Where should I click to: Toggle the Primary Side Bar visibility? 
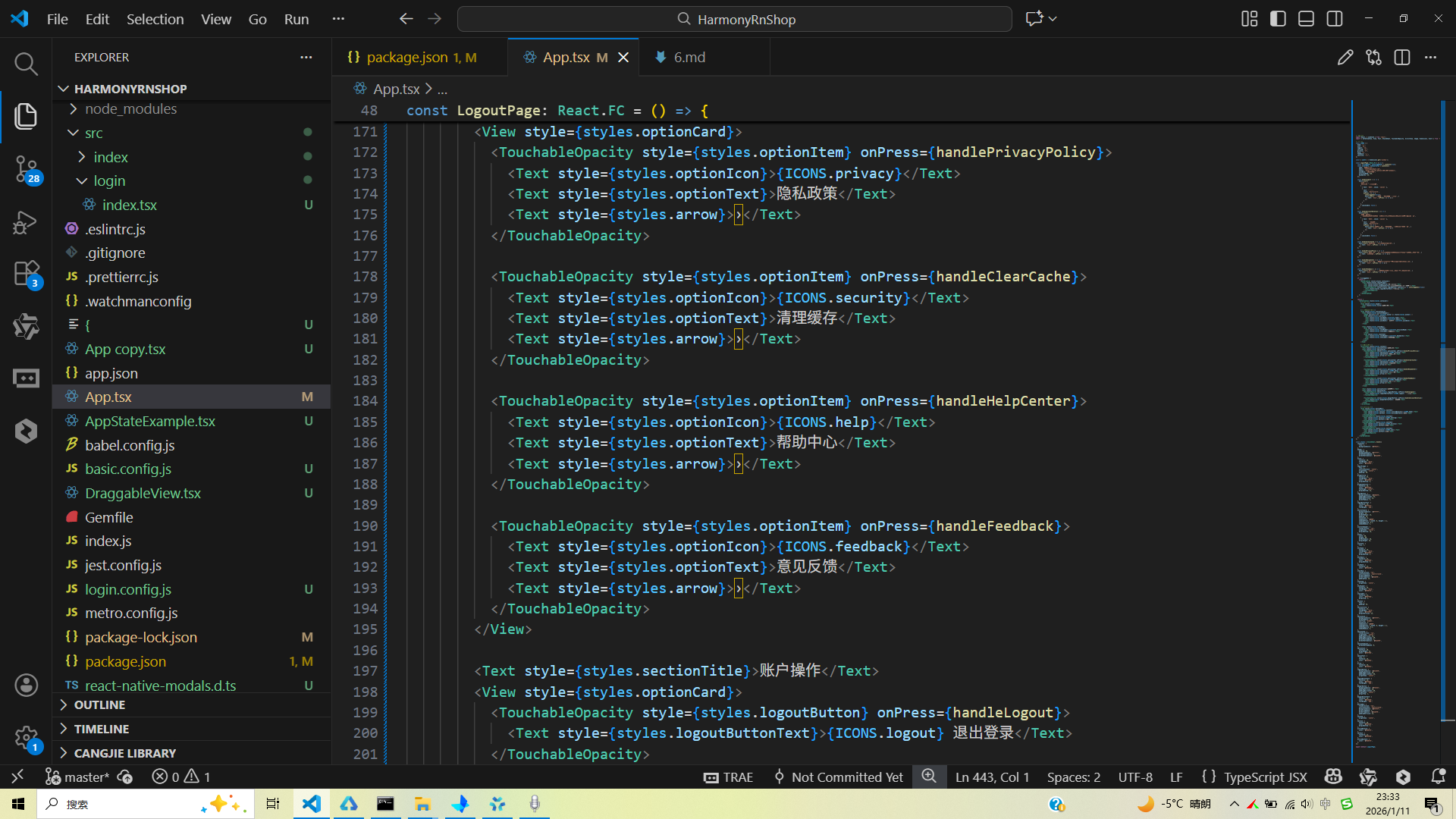(1278, 19)
